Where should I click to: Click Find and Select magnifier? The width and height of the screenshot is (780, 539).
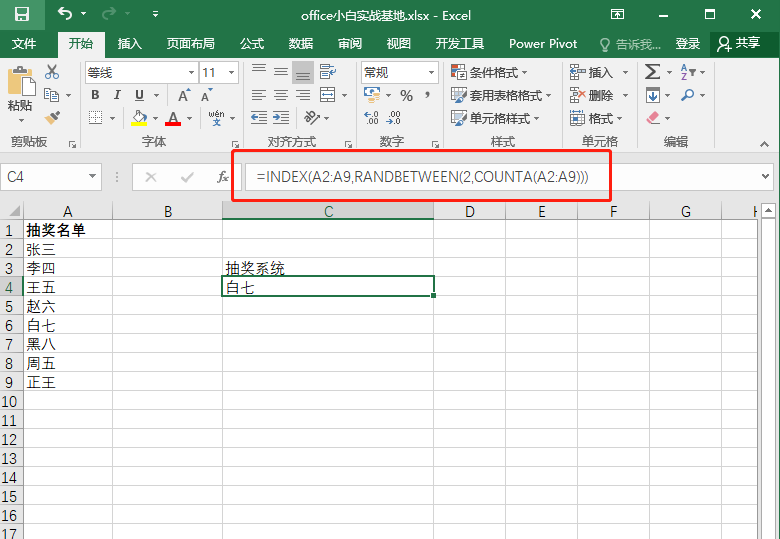click(688, 94)
